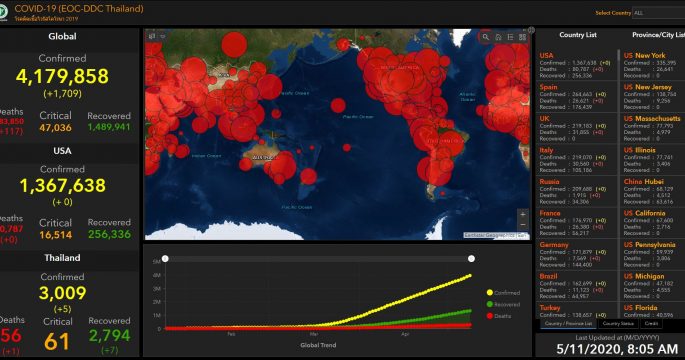Toggle Deaths series in chart legend
Image resolution: width=685 pixels, height=360 pixels.
[498, 316]
